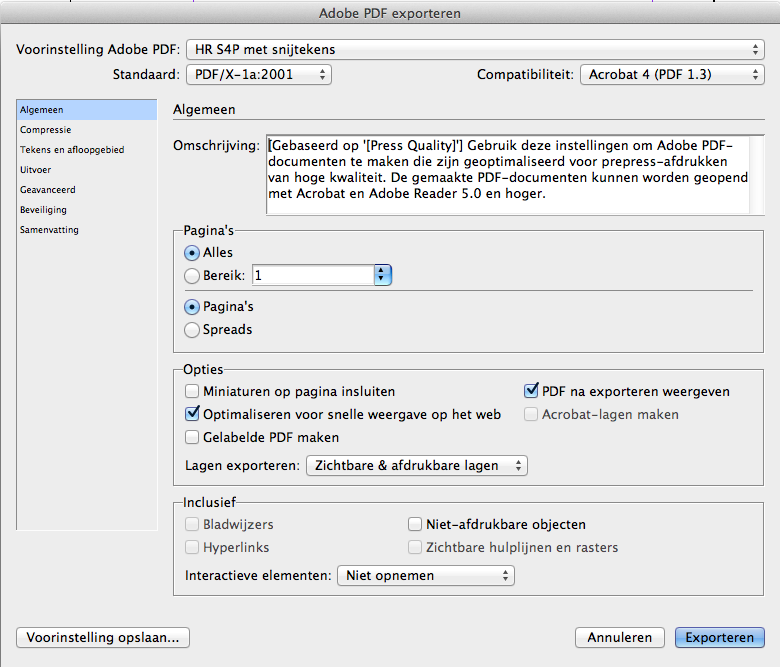Enable Miniaturen op pagina insluiten

192,391
